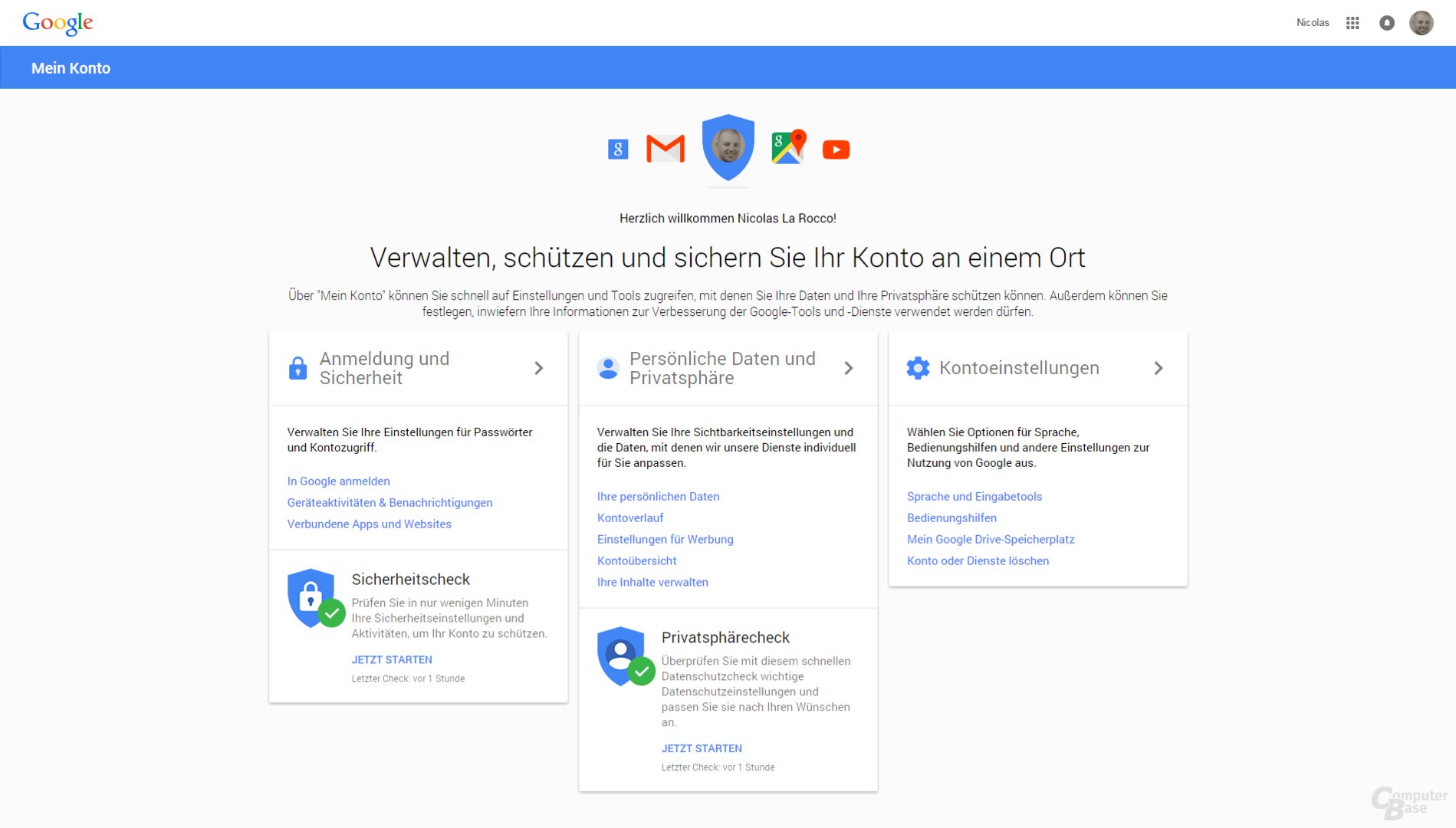Click the Google logo

58,23
